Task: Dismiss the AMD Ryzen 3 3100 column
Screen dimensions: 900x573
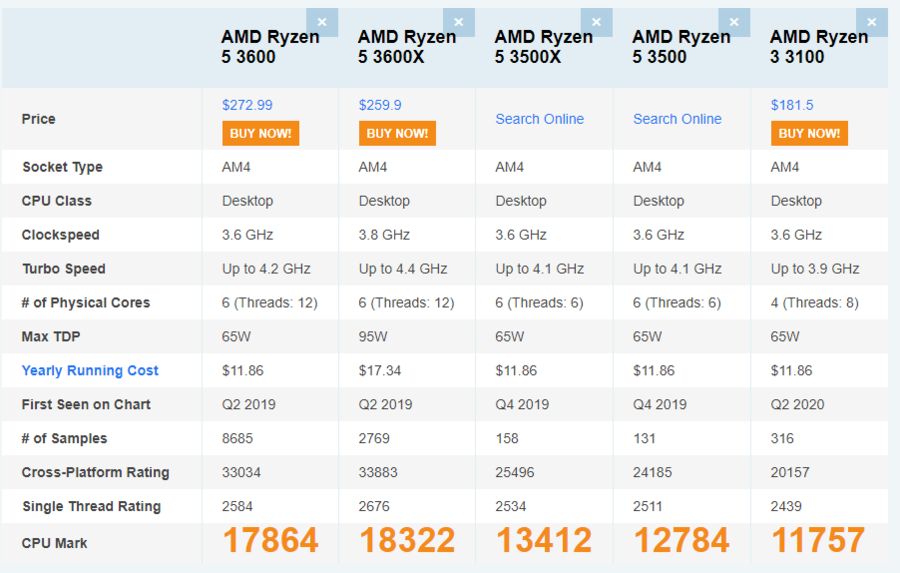Action: click(871, 22)
